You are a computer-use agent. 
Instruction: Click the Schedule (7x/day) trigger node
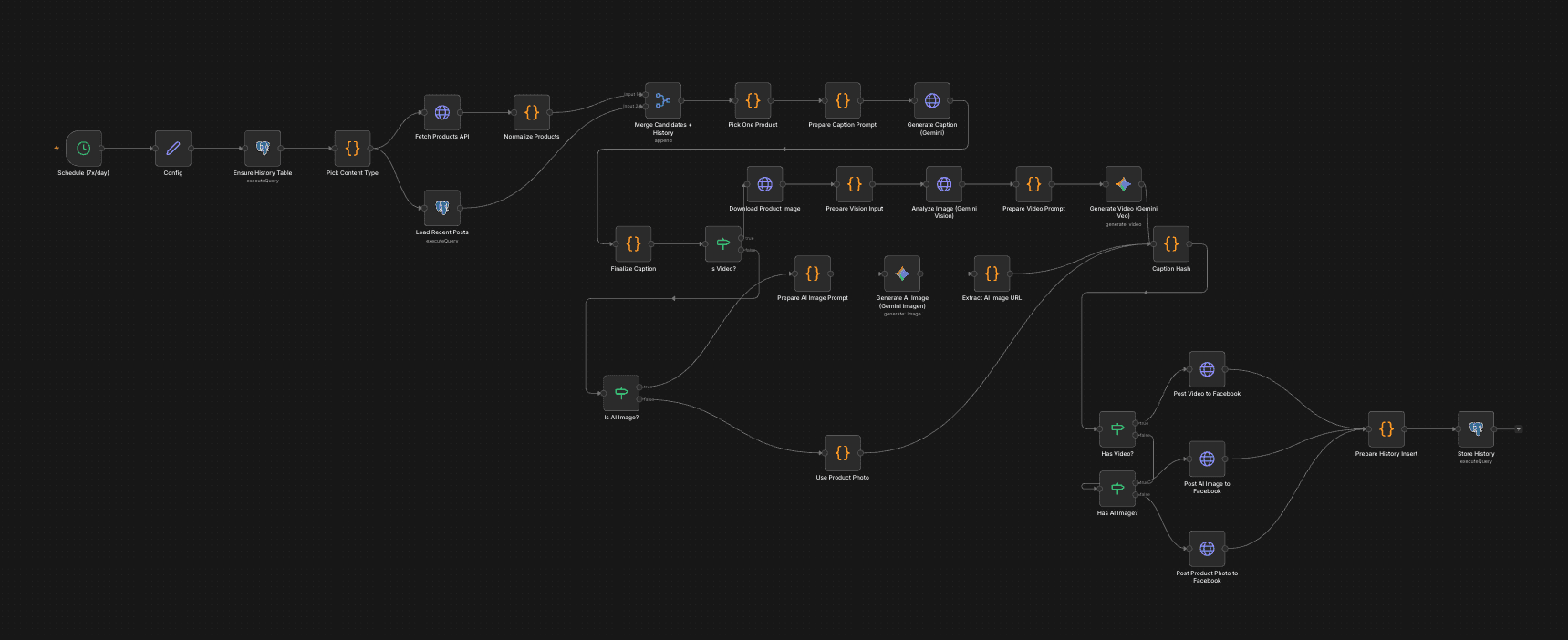pyautogui.click(x=83, y=149)
